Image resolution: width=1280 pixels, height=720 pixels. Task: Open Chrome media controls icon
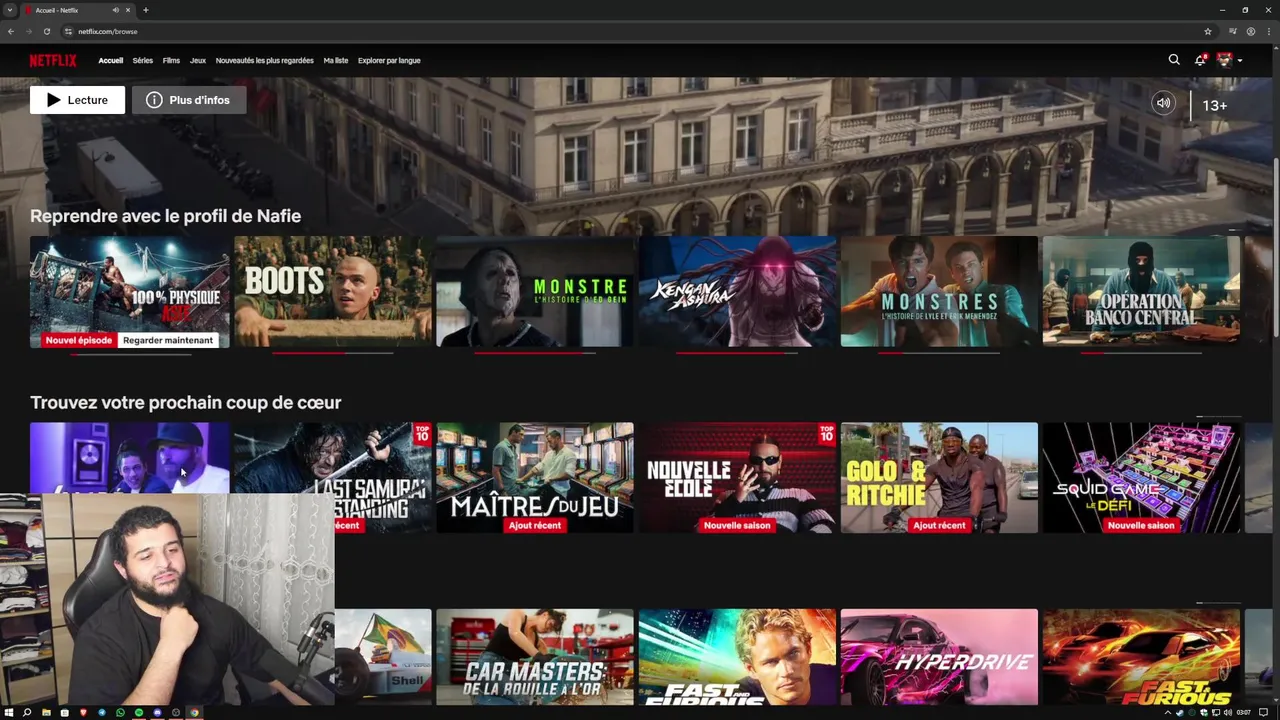[1232, 31]
